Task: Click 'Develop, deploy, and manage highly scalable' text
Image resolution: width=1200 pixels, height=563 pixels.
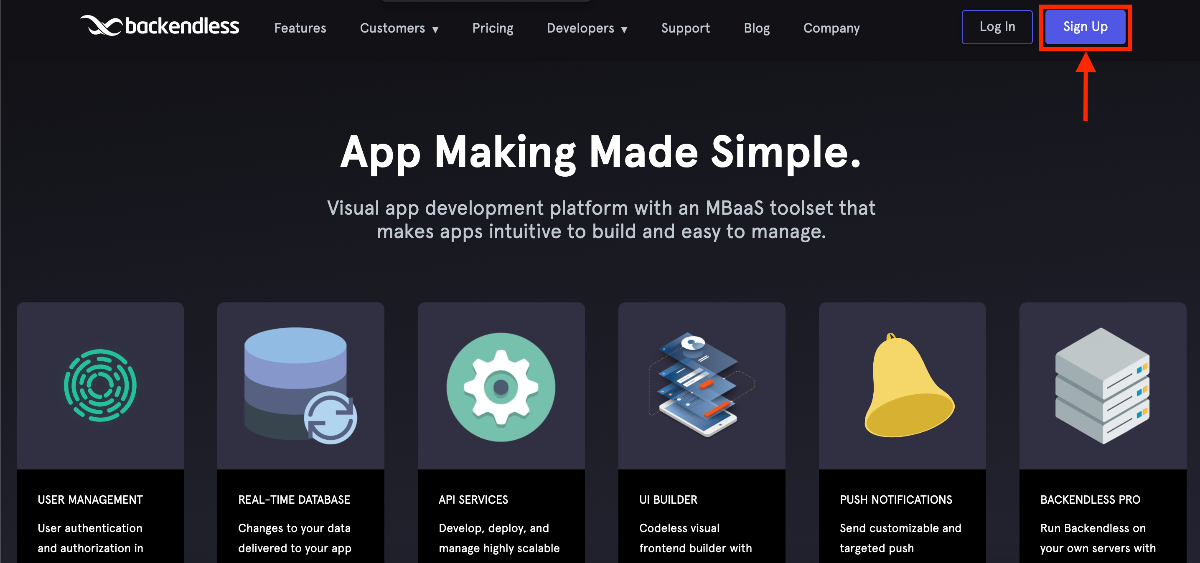Action: pyautogui.click(x=499, y=538)
